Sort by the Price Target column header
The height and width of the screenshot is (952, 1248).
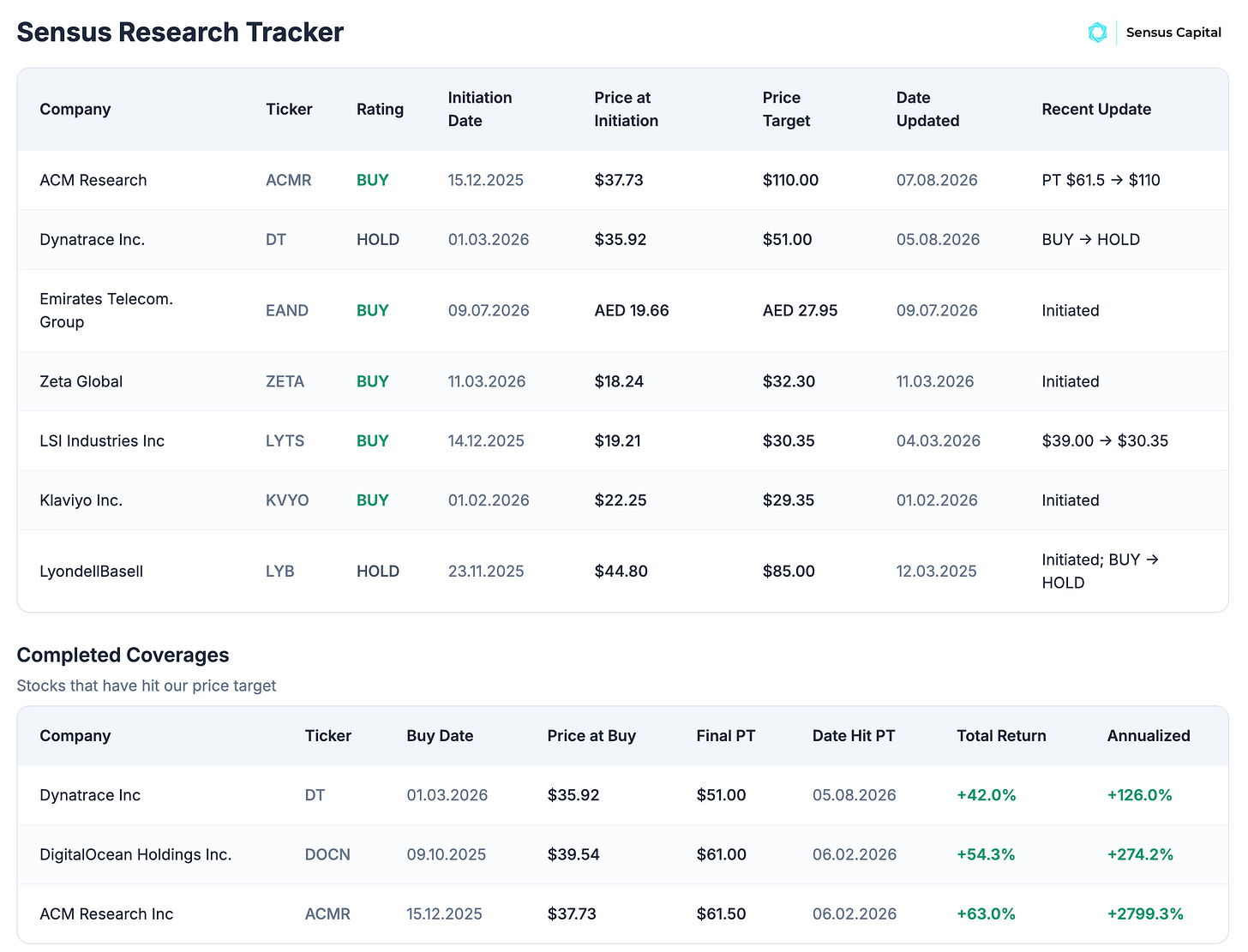coord(786,110)
